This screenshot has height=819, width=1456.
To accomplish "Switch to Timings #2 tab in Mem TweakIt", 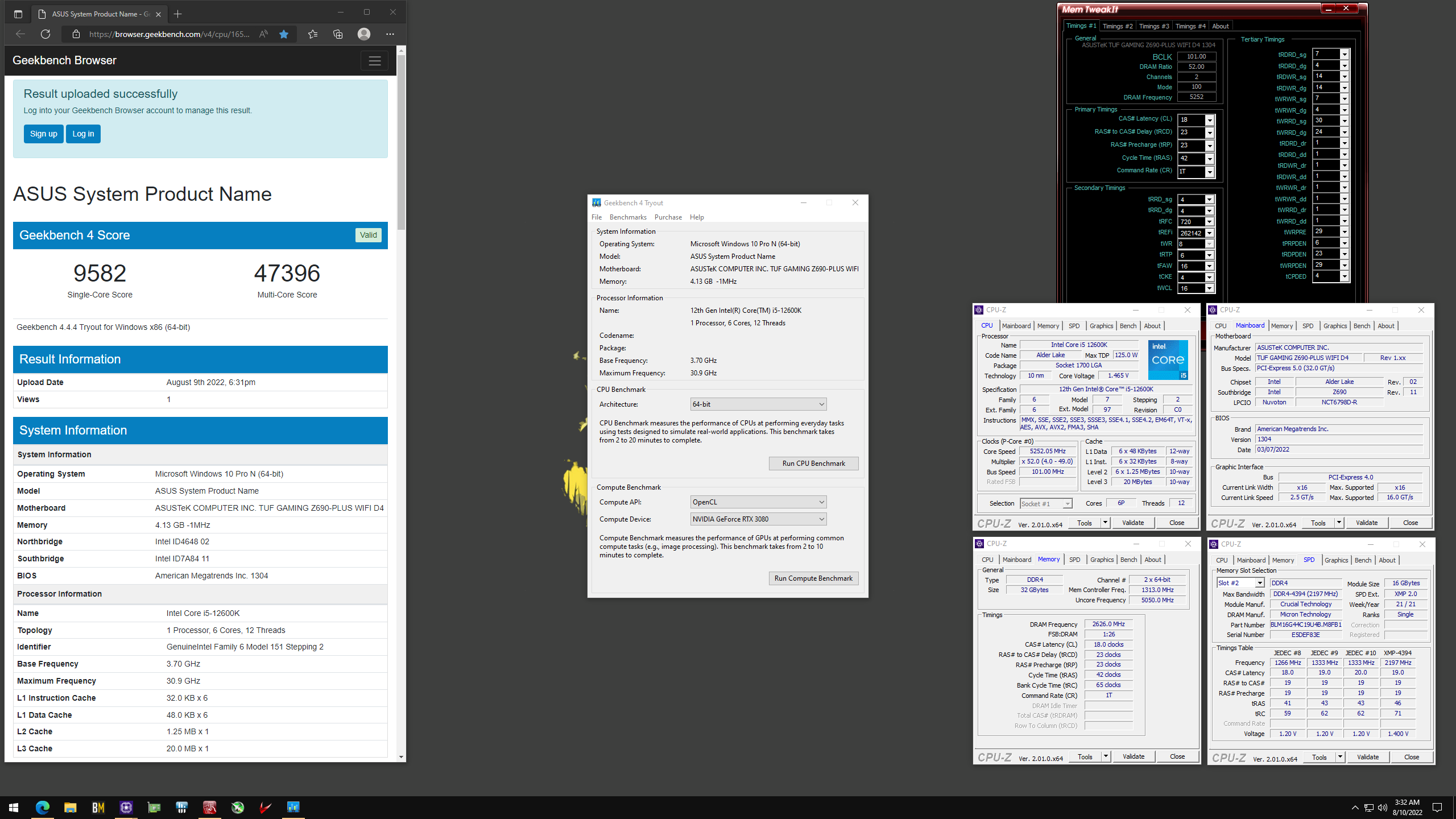I will pyautogui.click(x=1117, y=26).
